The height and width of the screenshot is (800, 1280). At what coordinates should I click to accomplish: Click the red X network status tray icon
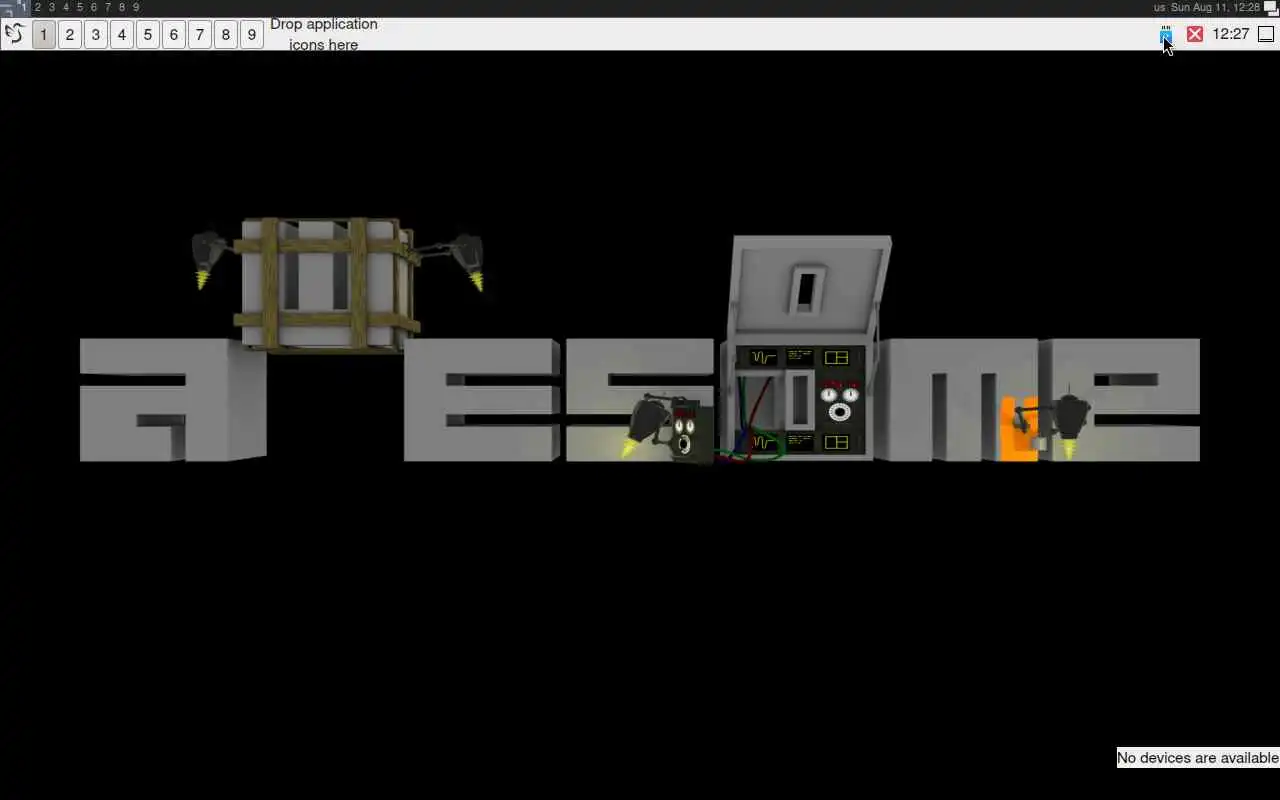point(1195,34)
